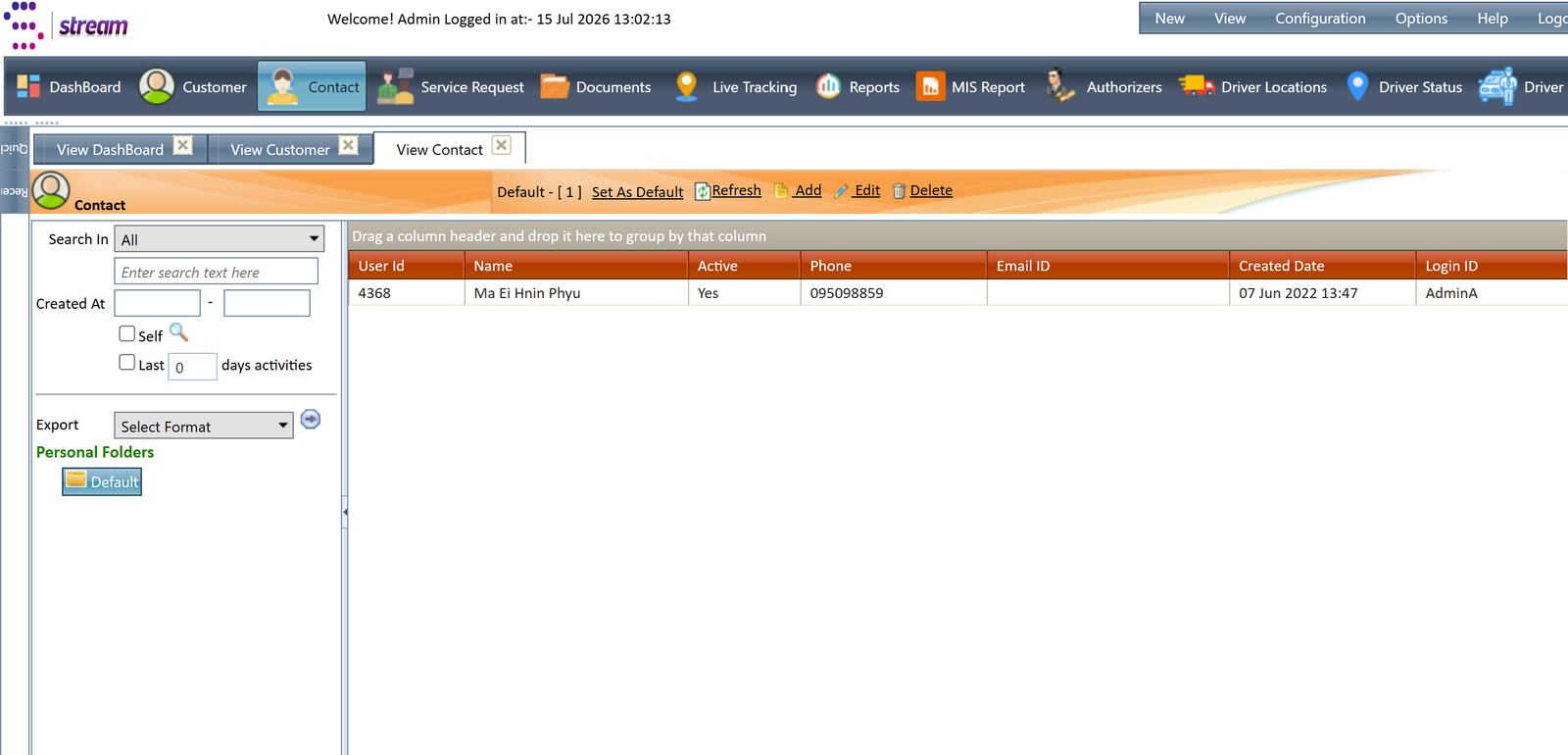Open the Reports chart icon
The height and width of the screenshot is (755, 1568).
tap(829, 86)
